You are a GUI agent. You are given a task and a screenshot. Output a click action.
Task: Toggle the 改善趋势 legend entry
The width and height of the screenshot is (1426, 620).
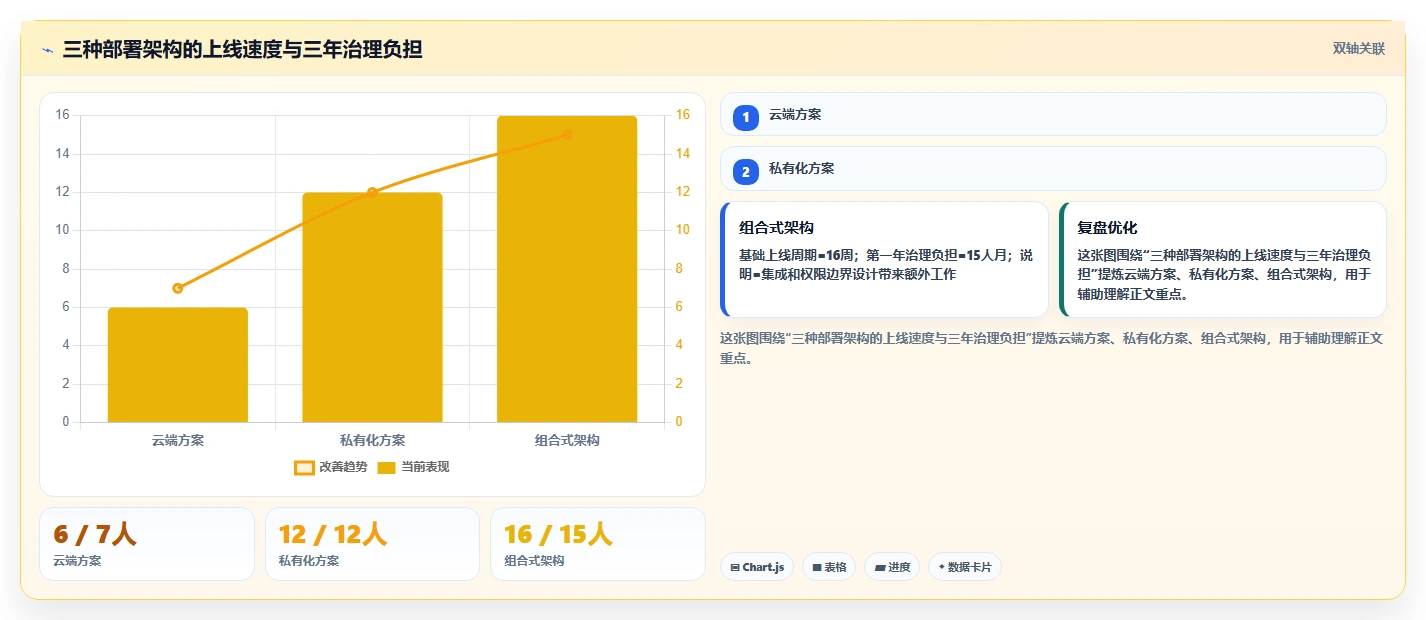[x=331, y=467]
